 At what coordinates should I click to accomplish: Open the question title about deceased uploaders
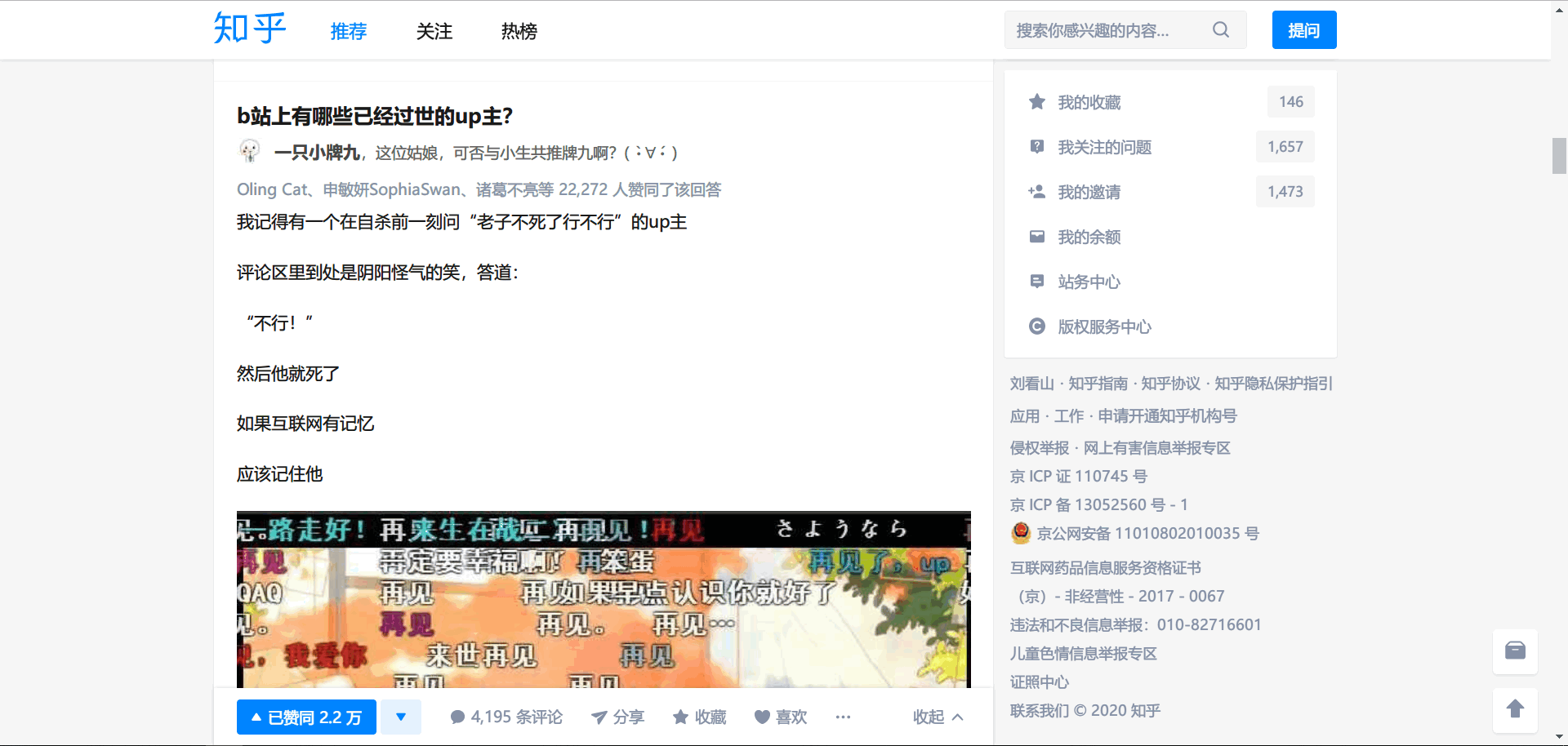tap(375, 117)
